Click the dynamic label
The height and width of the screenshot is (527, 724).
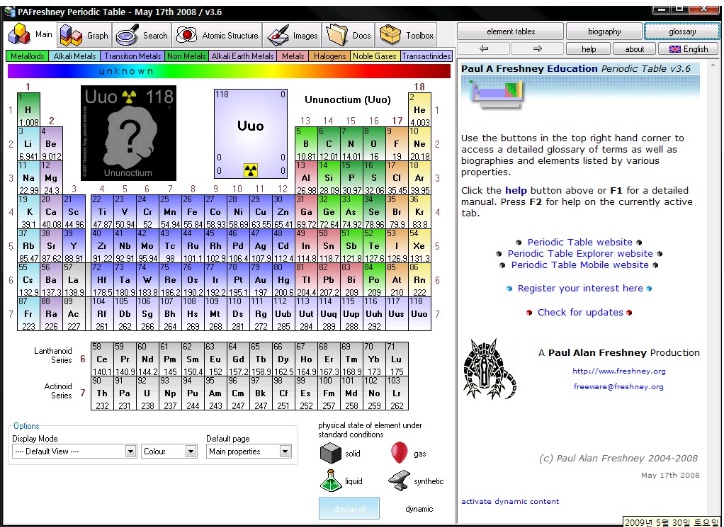click(419, 509)
